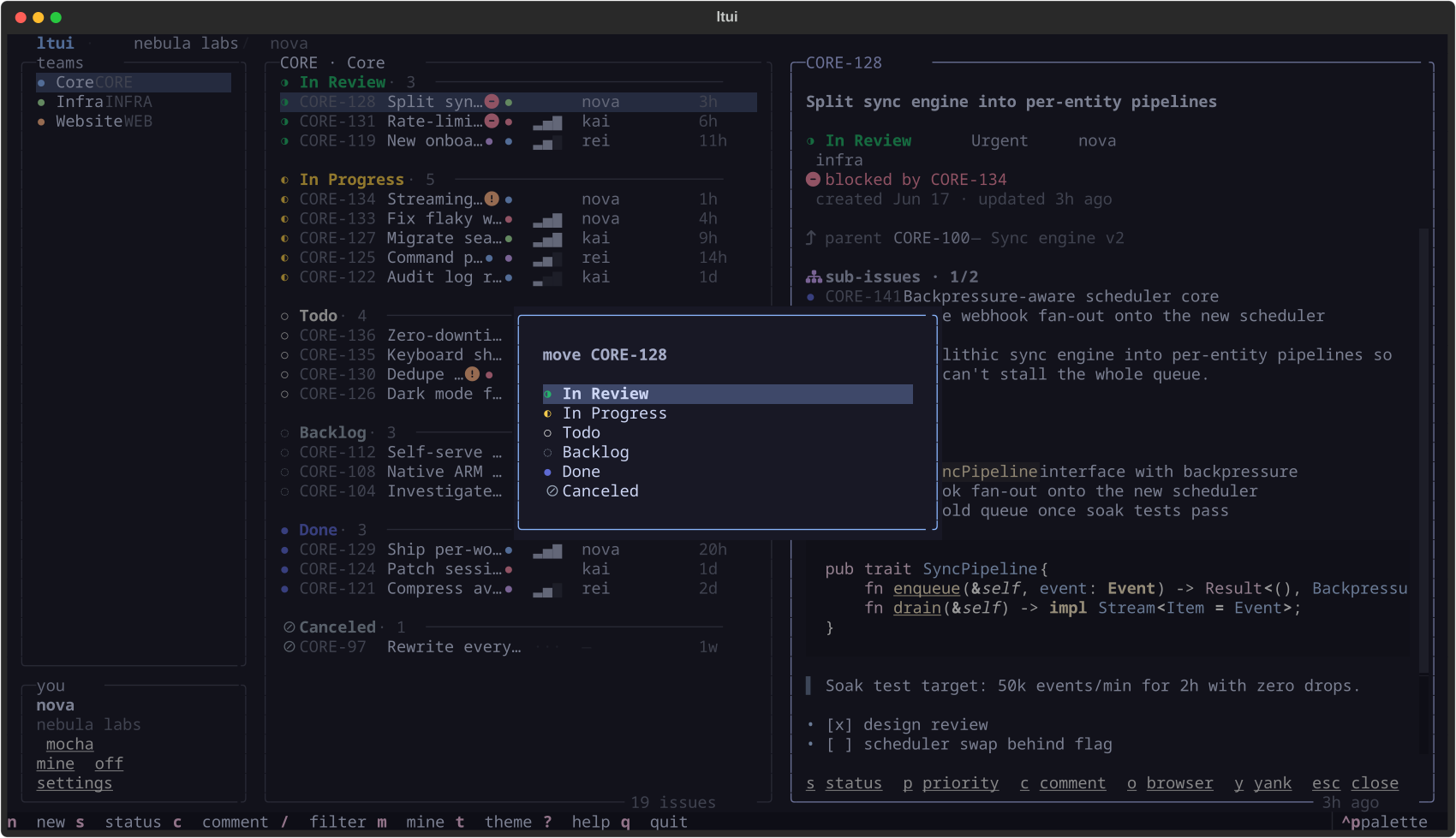Click the priority bars icon on CORE-133
Image resolution: width=1456 pixels, height=838 pixels.
click(547, 221)
